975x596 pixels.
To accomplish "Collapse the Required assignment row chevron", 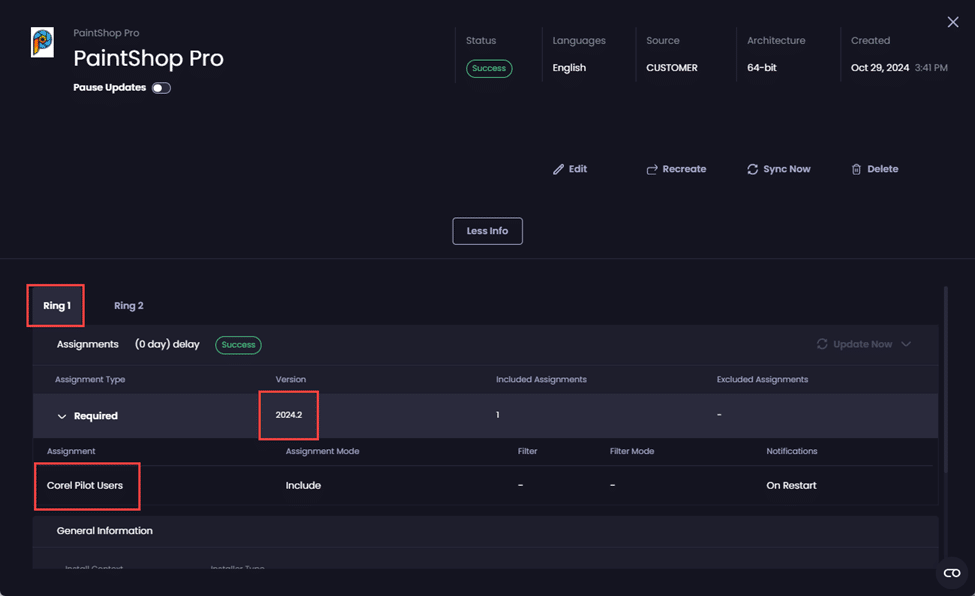I will pyautogui.click(x=62, y=416).
